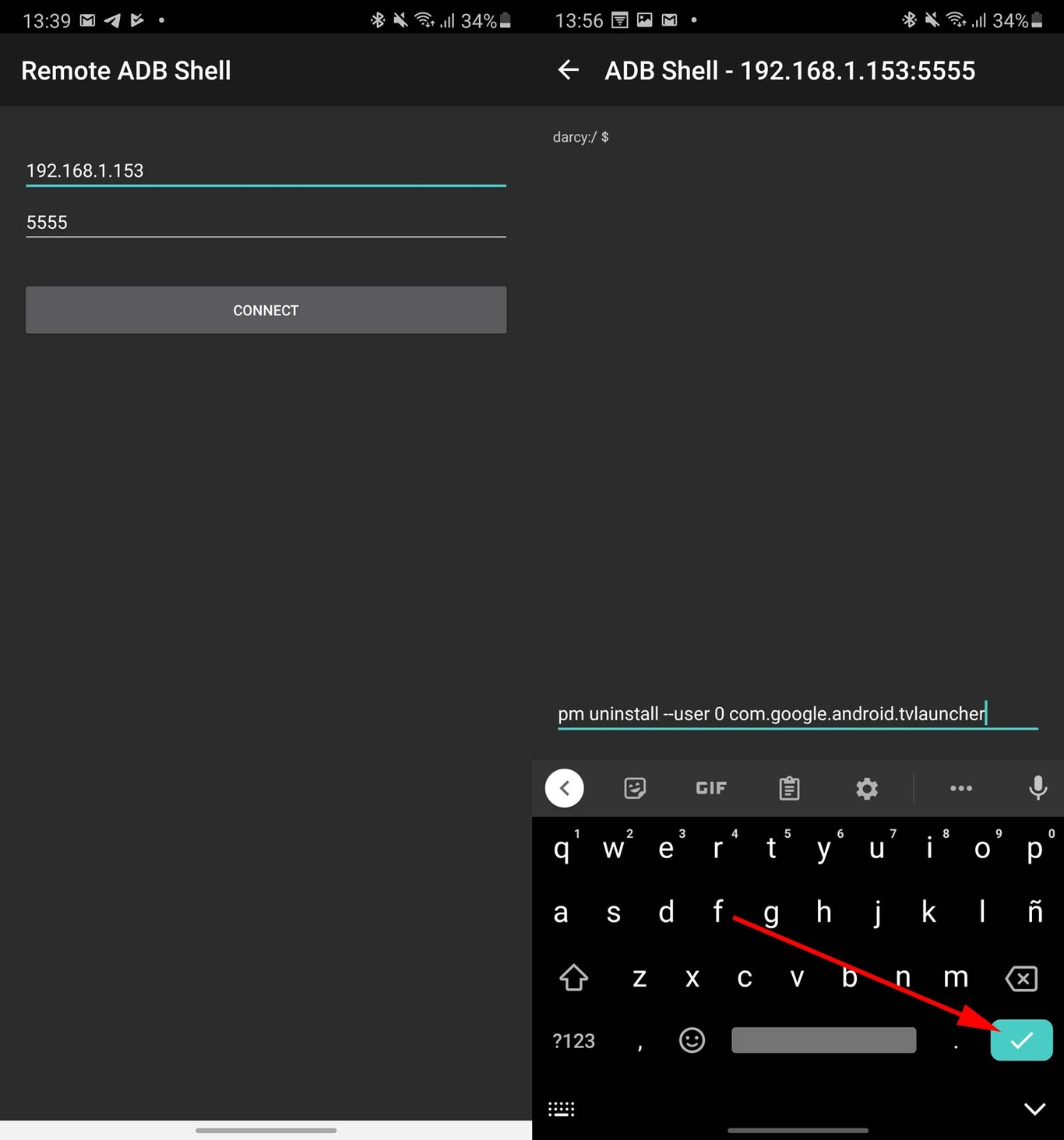Collapse the keyboard toolbar with the left chevron

564,788
